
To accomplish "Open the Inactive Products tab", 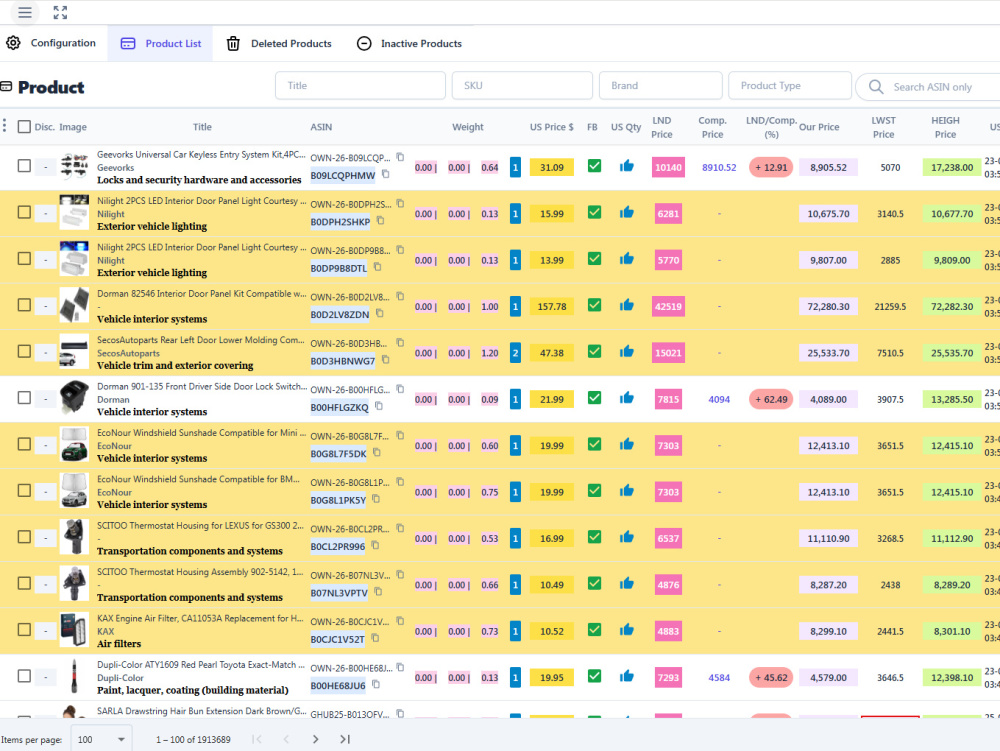I will tap(409, 43).
